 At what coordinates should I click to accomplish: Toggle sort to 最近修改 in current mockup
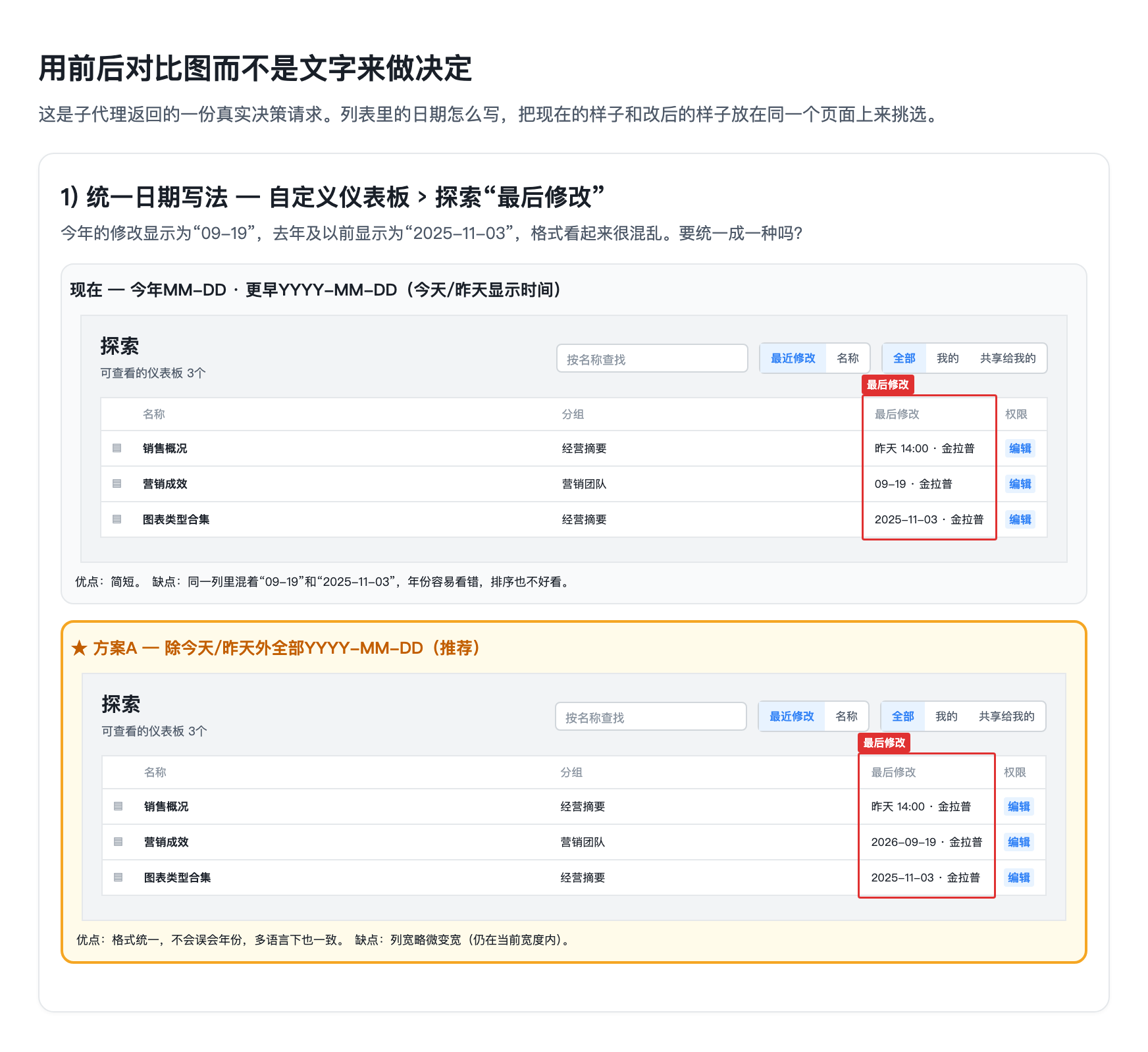click(793, 358)
